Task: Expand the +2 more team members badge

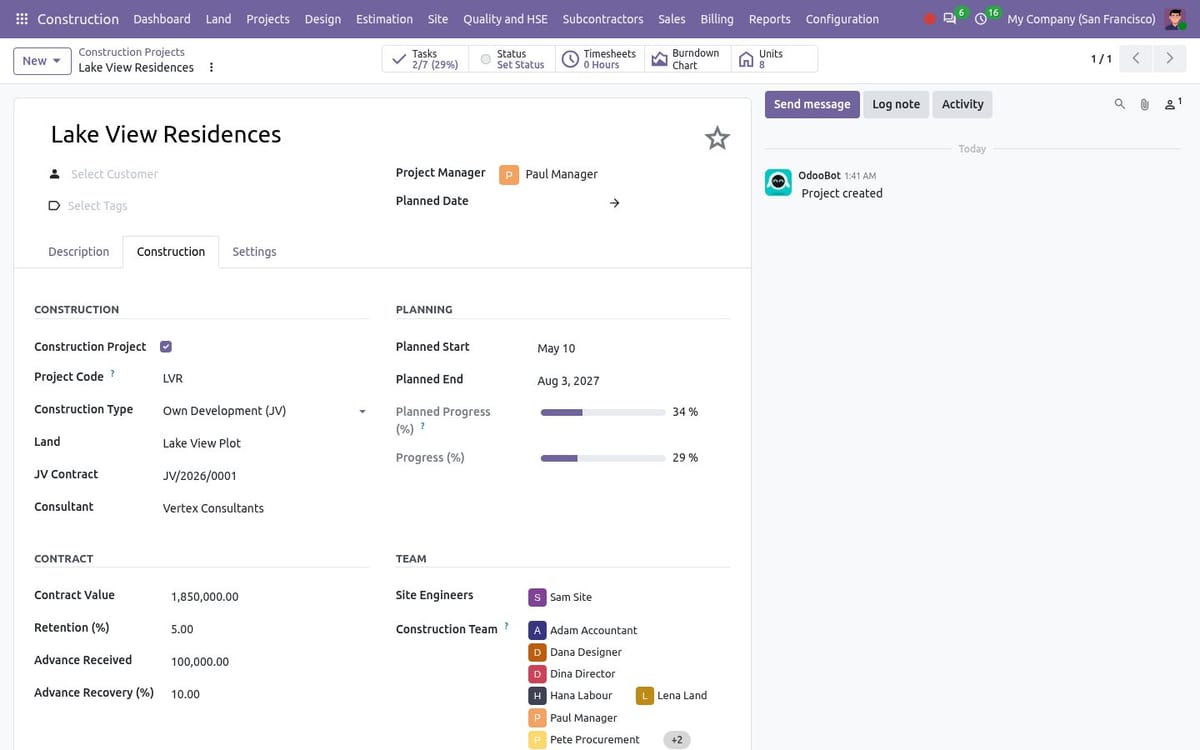Action: click(677, 740)
